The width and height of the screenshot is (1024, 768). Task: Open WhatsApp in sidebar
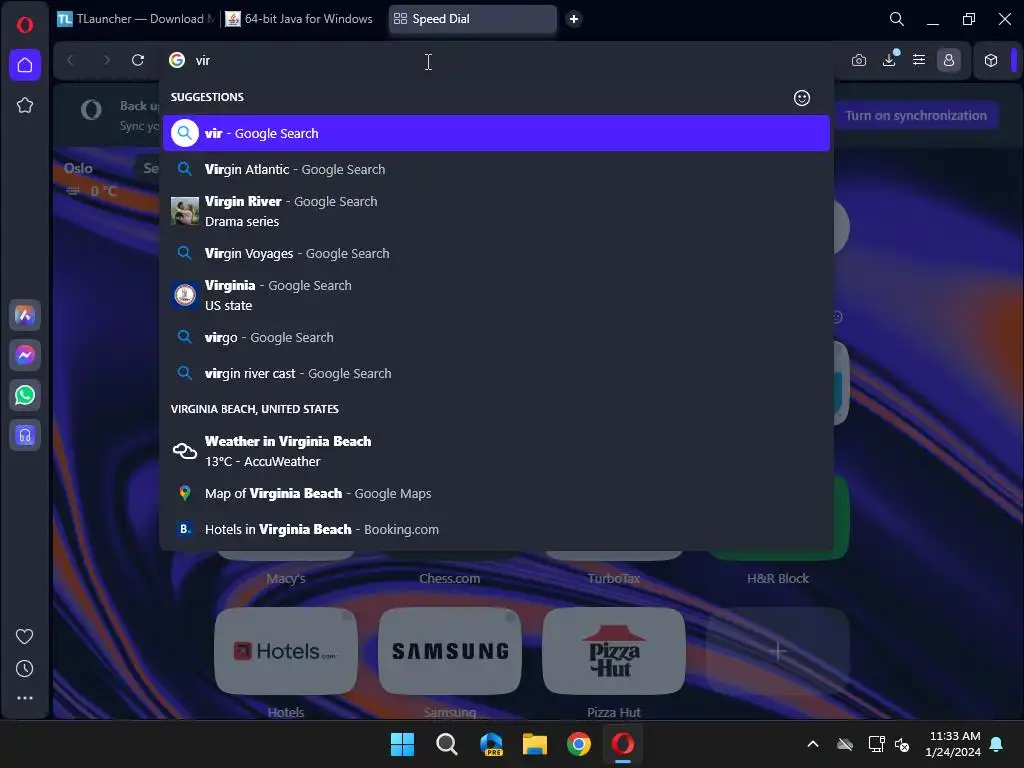click(x=25, y=395)
